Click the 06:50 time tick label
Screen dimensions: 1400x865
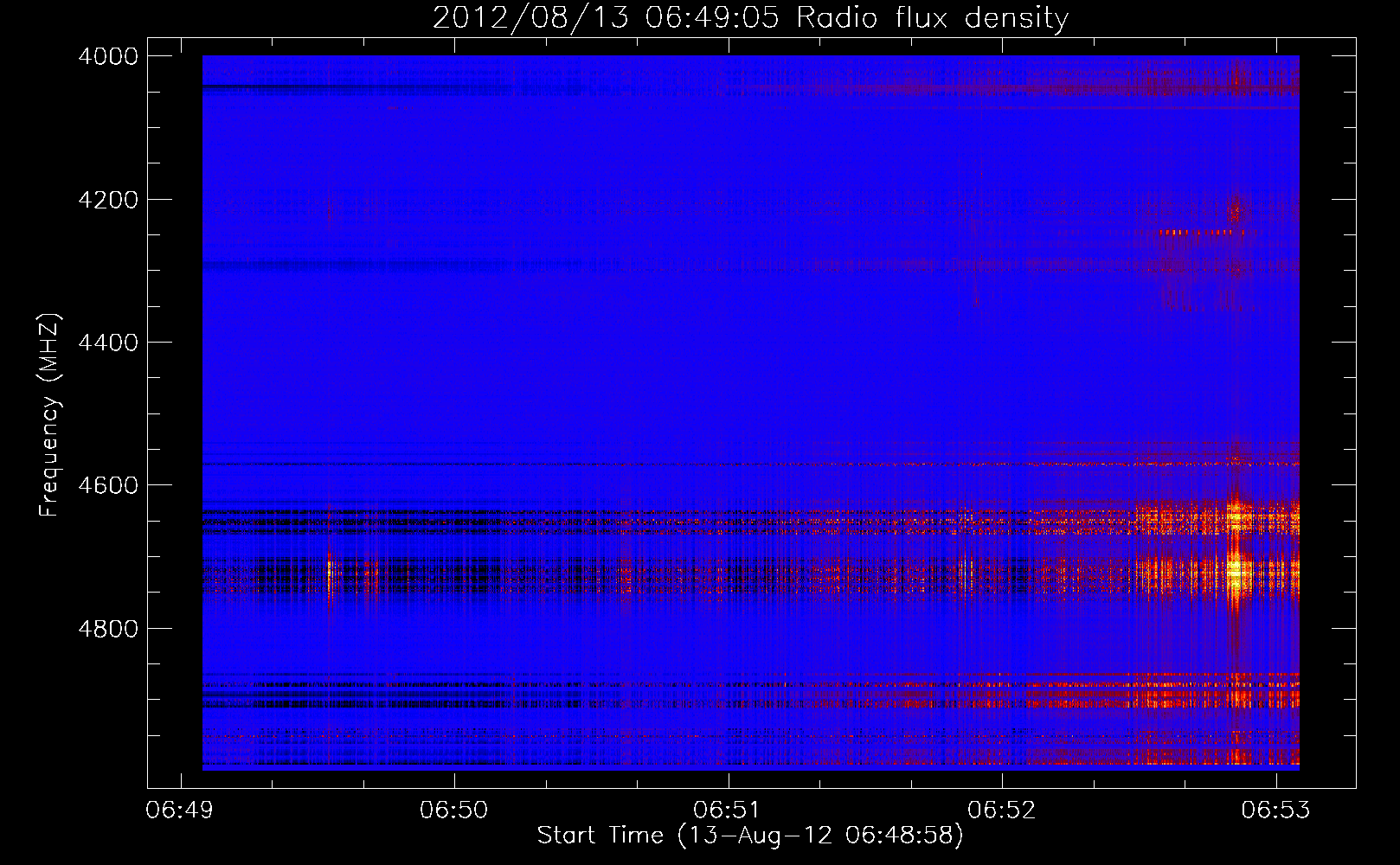[x=454, y=811]
